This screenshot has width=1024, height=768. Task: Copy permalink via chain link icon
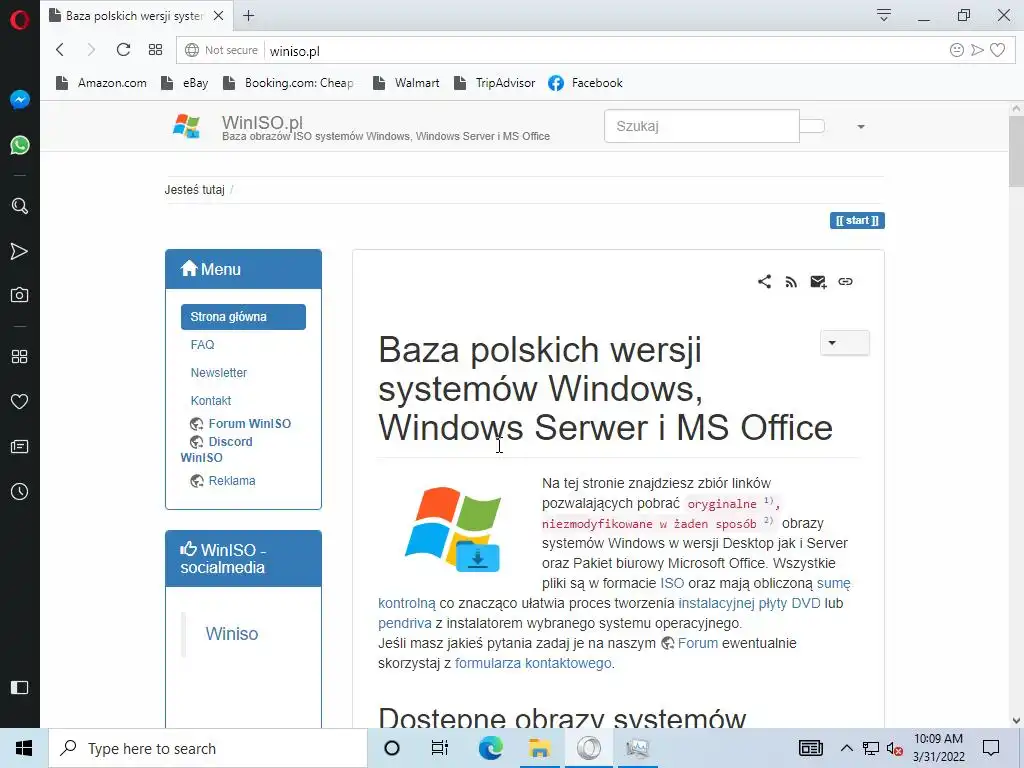[845, 281]
